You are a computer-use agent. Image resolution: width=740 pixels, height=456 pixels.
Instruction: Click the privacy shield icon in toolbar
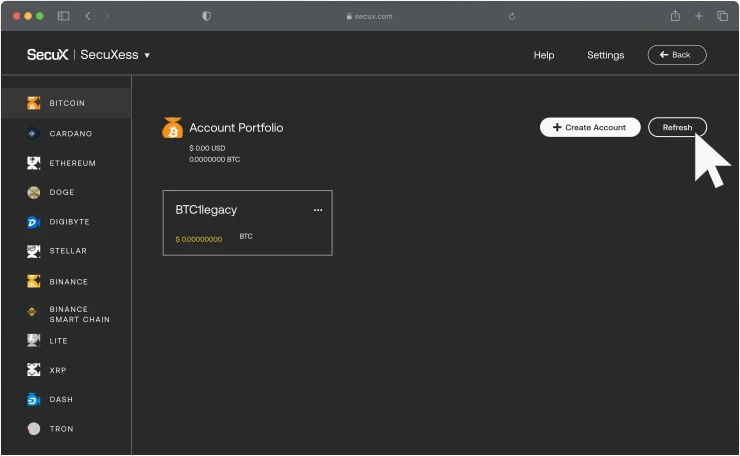click(206, 16)
